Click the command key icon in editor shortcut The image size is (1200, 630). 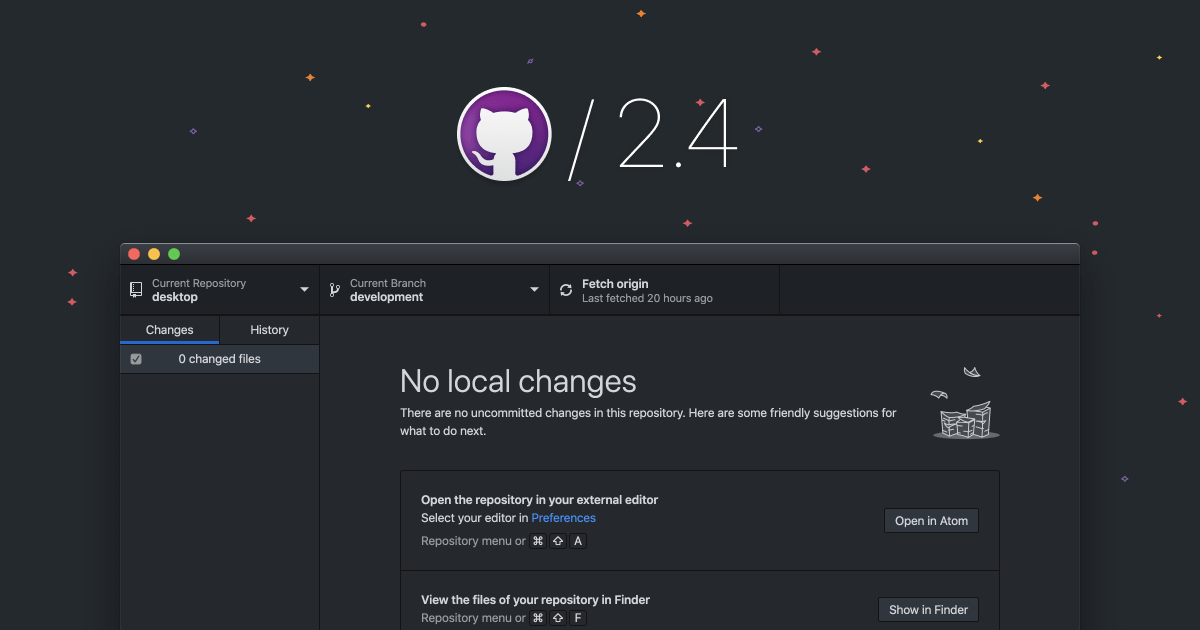(537, 540)
